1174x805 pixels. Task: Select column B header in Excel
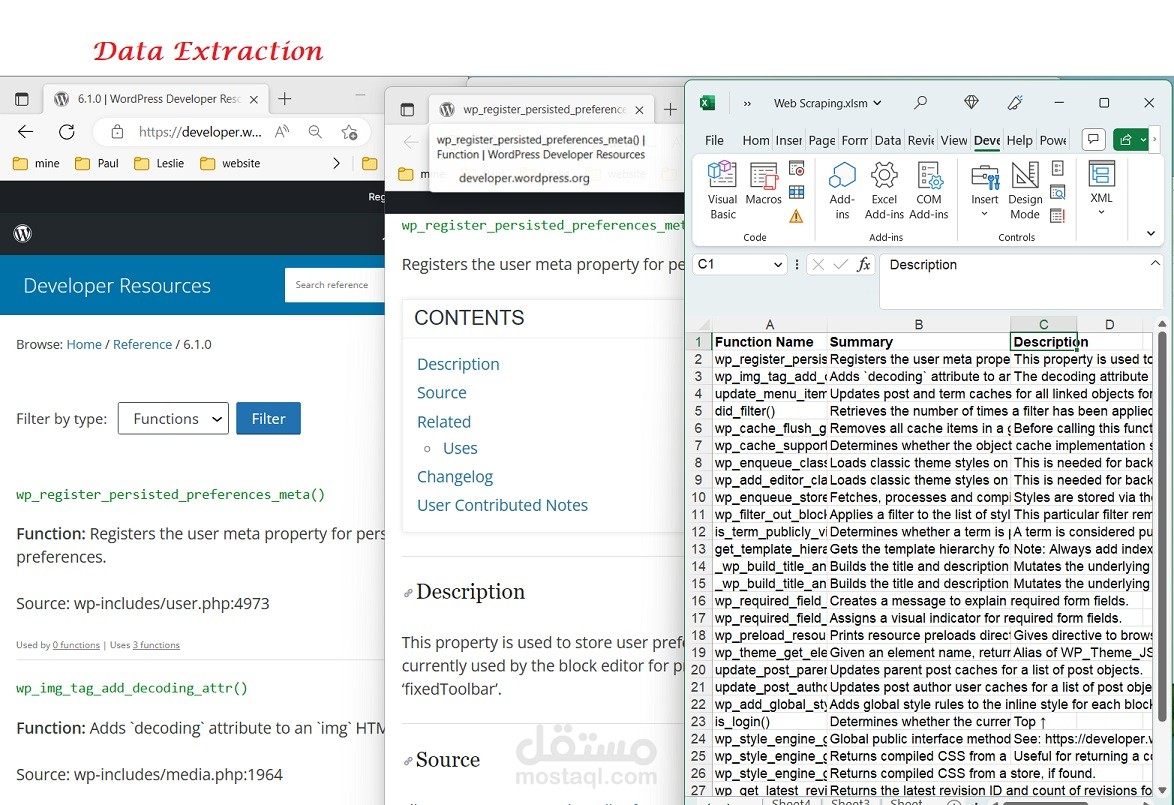click(919, 324)
